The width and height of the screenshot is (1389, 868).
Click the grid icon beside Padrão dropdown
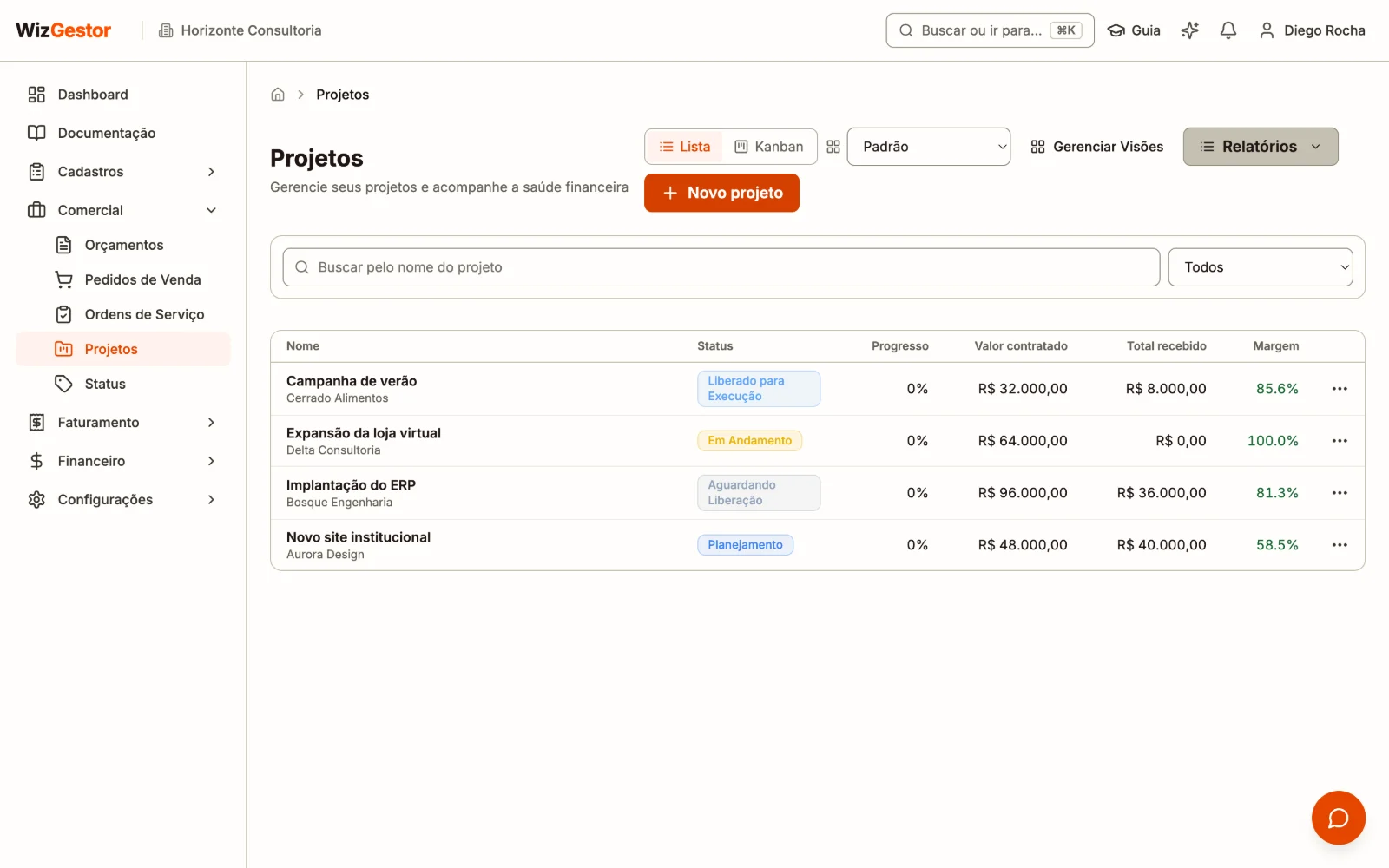833,147
